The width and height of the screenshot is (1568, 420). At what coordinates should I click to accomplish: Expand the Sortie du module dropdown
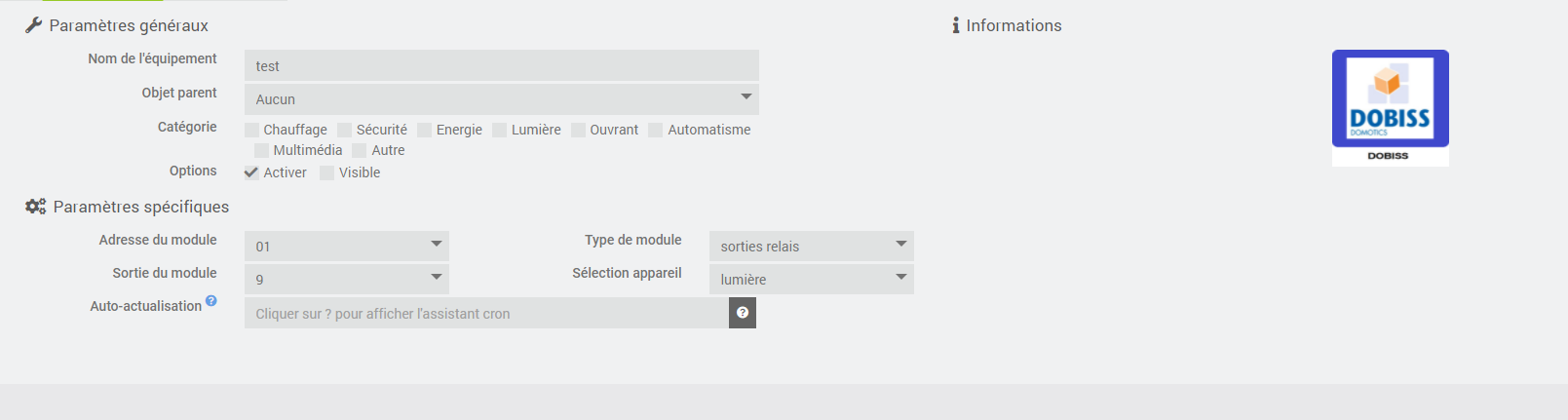click(346, 279)
